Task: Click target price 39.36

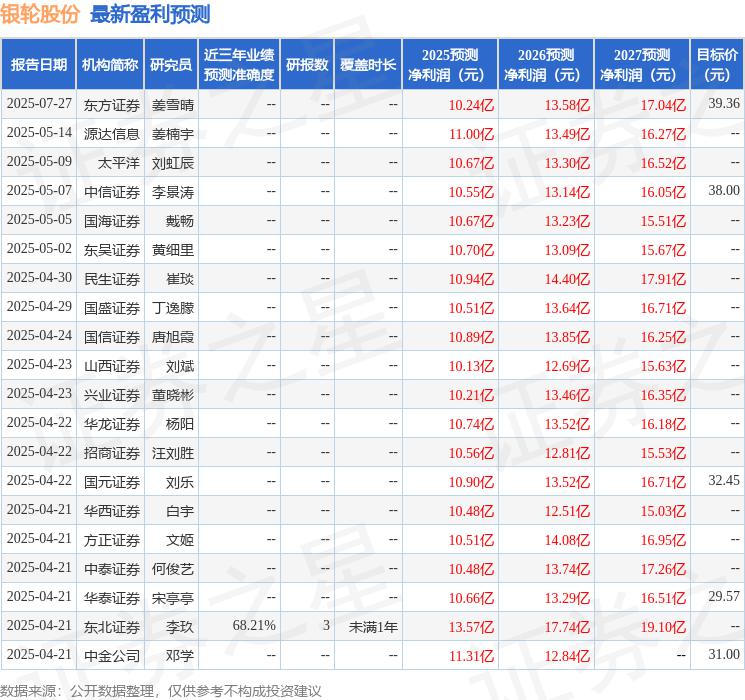Action: (724, 103)
